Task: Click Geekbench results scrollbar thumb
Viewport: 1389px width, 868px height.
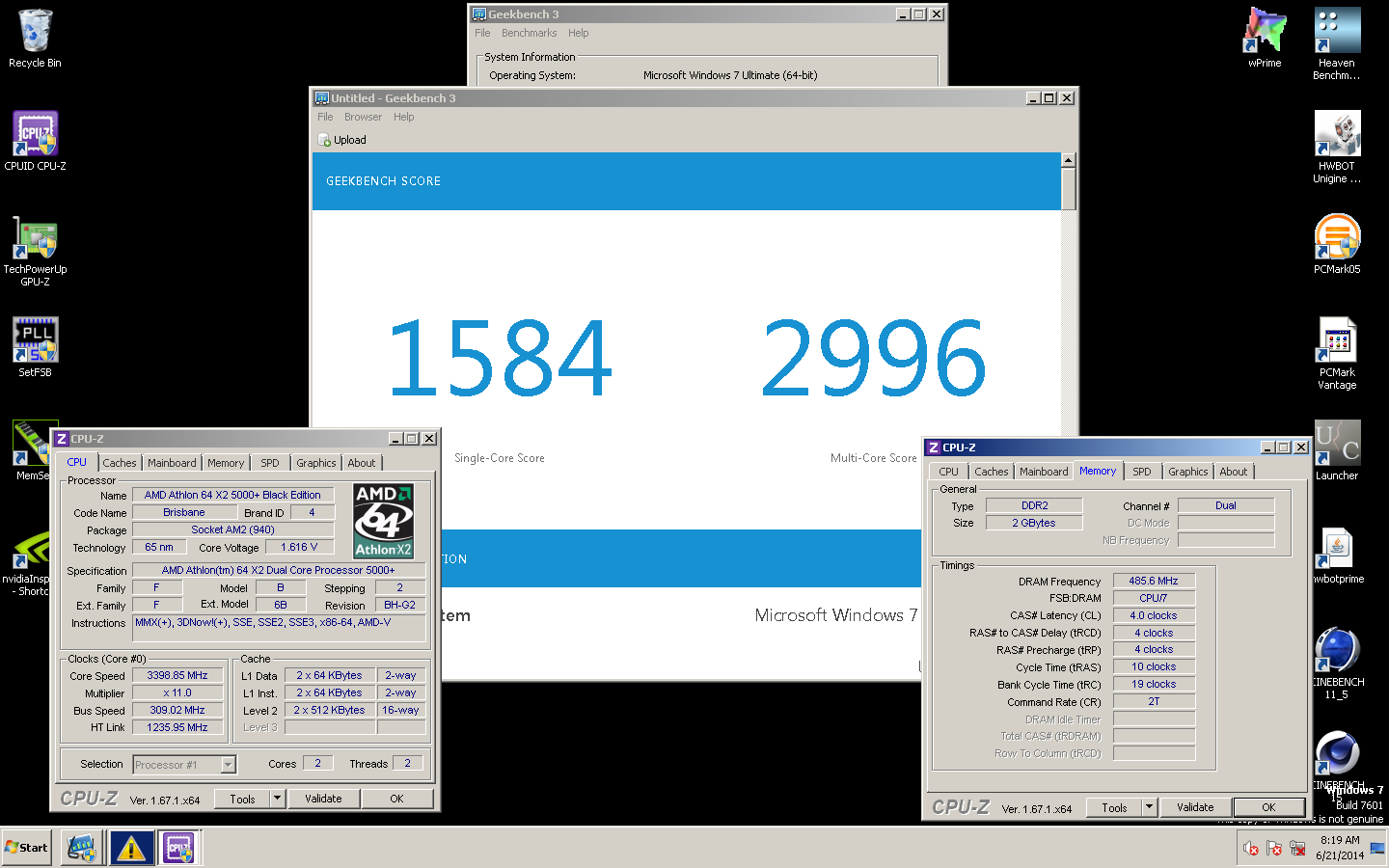Action: click(x=1069, y=189)
